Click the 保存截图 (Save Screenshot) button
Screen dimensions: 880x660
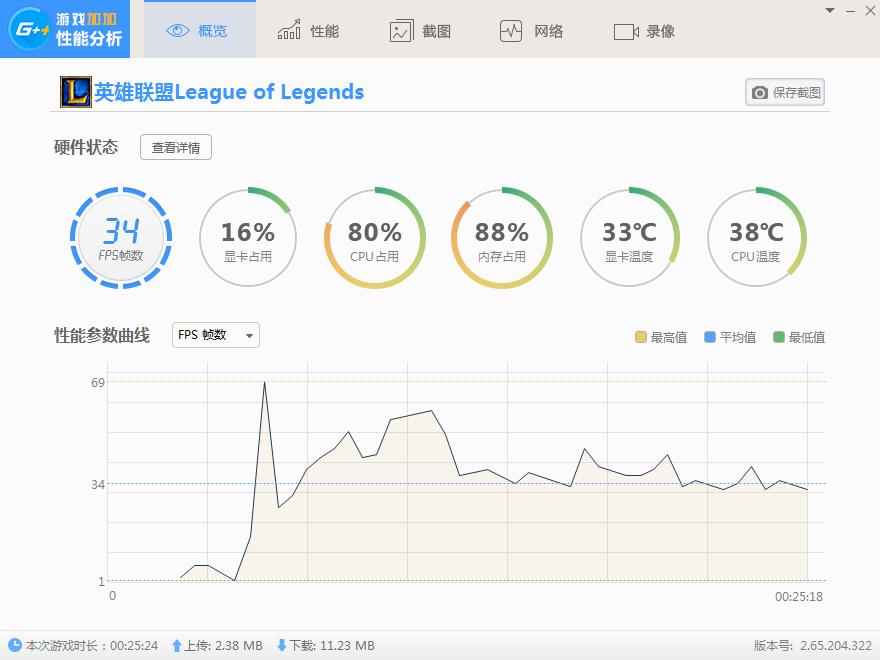click(x=786, y=92)
